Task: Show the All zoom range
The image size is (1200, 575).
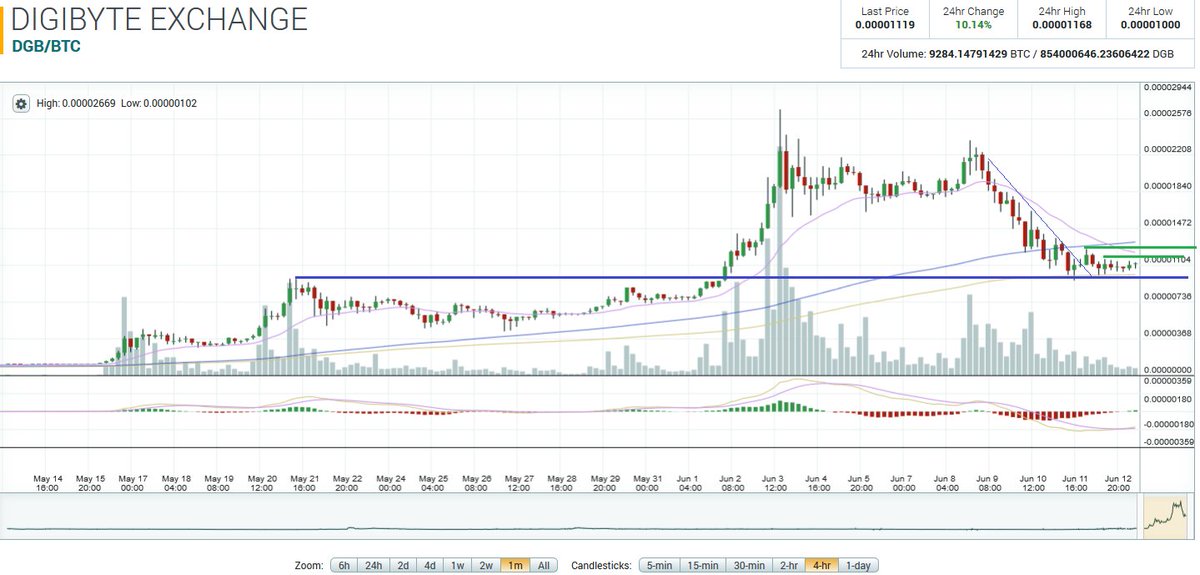Action: pyautogui.click(x=543, y=565)
